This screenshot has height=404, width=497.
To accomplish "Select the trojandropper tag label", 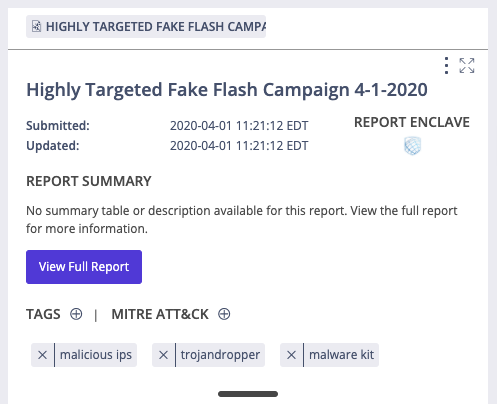I will click(220, 355).
